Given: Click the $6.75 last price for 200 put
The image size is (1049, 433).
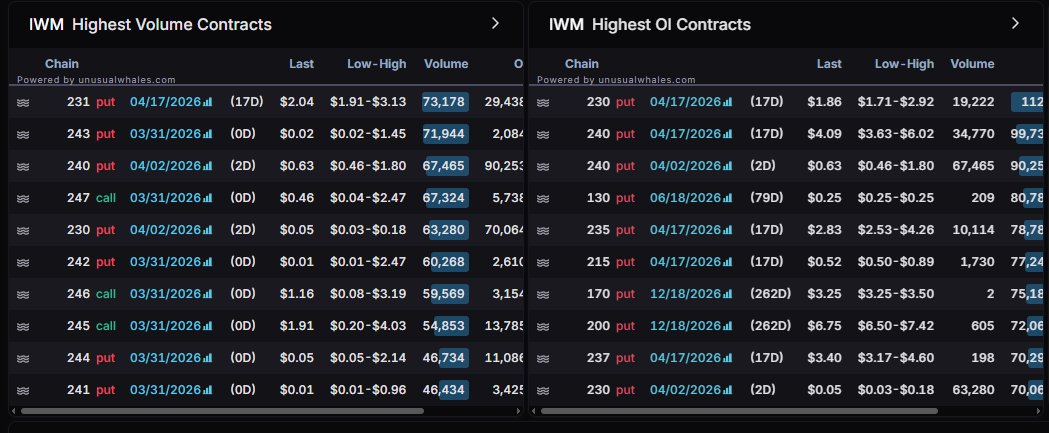Looking at the screenshot, I should coord(824,327).
